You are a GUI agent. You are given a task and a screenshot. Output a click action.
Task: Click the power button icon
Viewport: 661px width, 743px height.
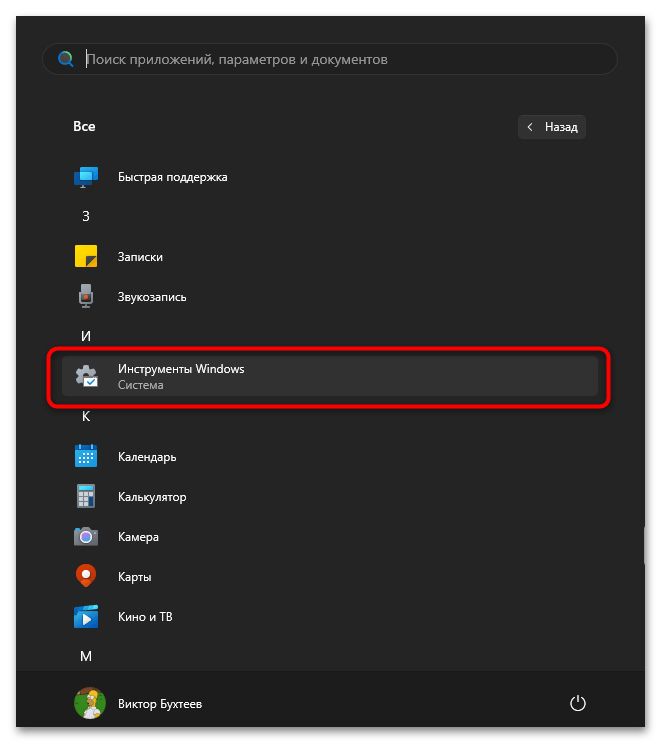click(578, 703)
